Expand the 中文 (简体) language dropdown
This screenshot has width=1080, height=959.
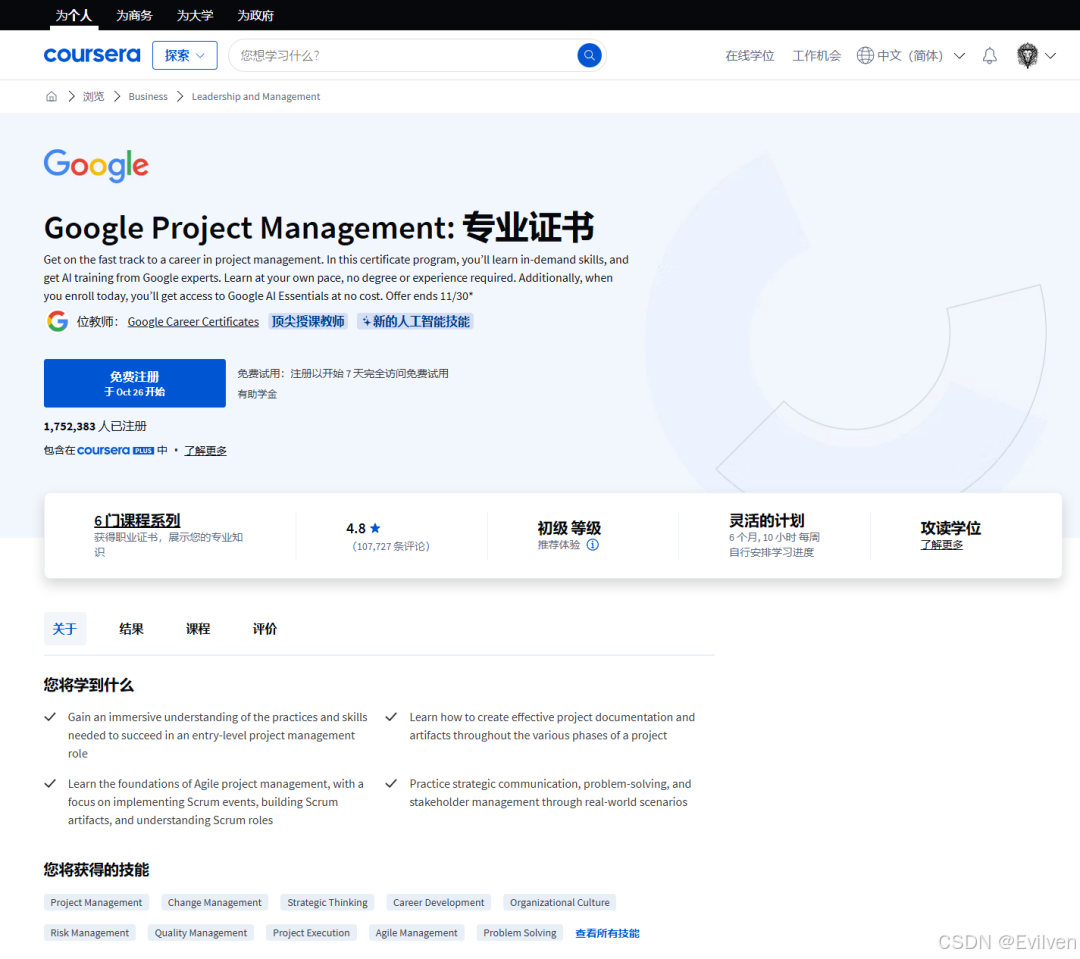click(x=959, y=56)
